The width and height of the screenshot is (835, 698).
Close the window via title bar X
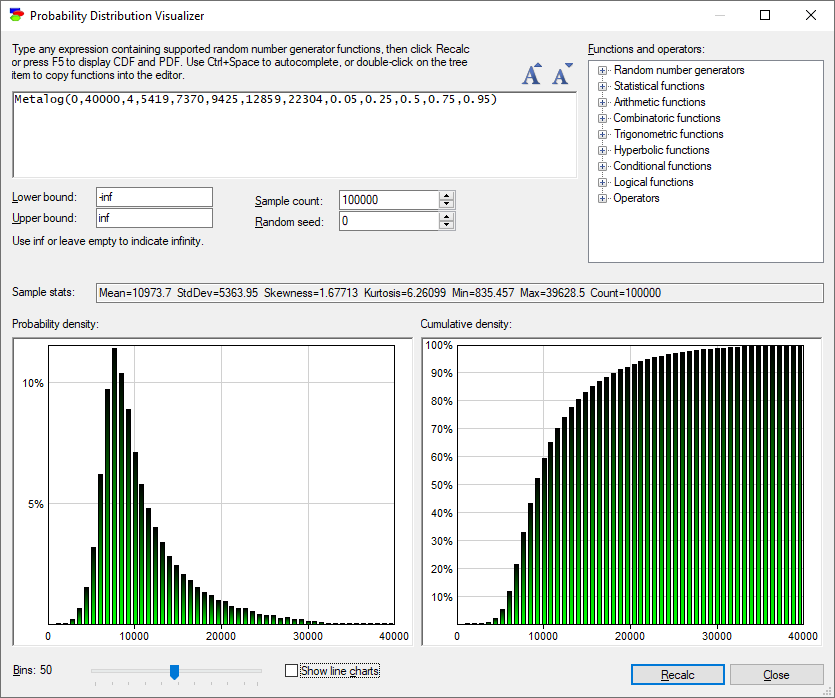coord(811,15)
